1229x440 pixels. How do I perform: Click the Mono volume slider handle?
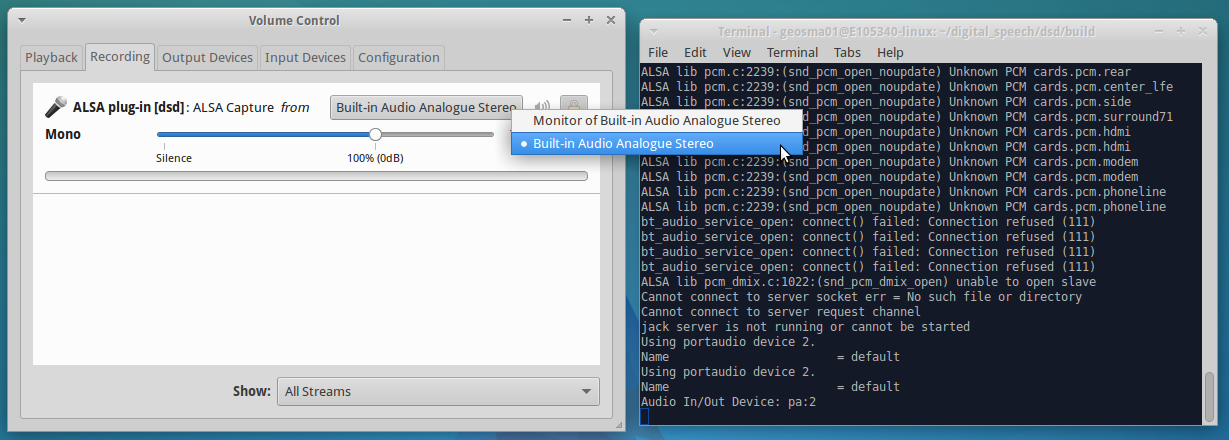pyautogui.click(x=375, y=134)
